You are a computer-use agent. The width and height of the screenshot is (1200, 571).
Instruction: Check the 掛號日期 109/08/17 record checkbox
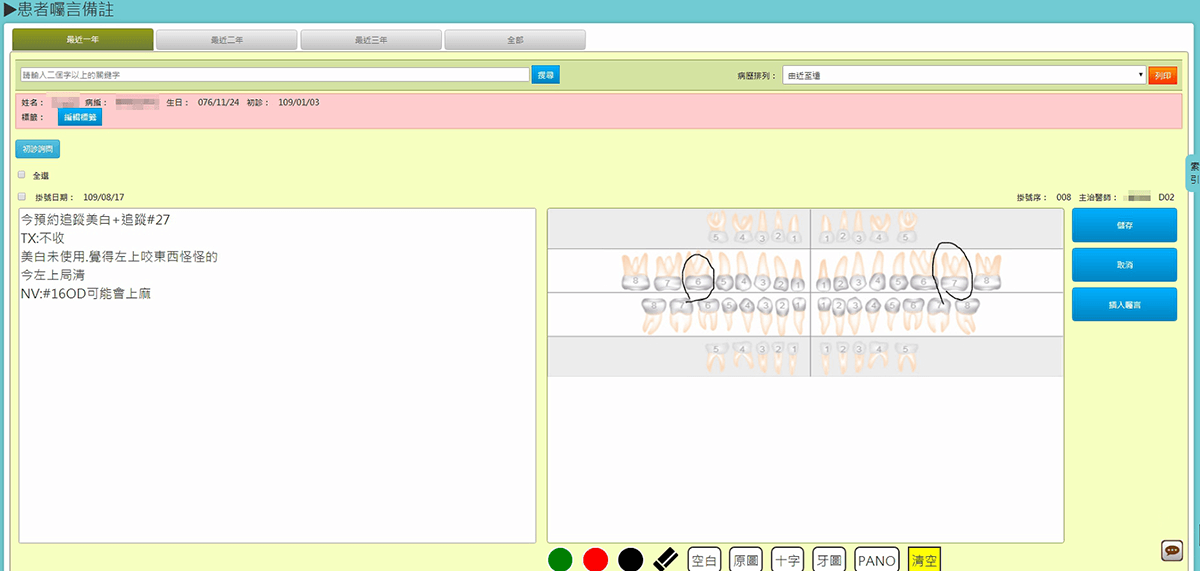[x=22, y=197]
